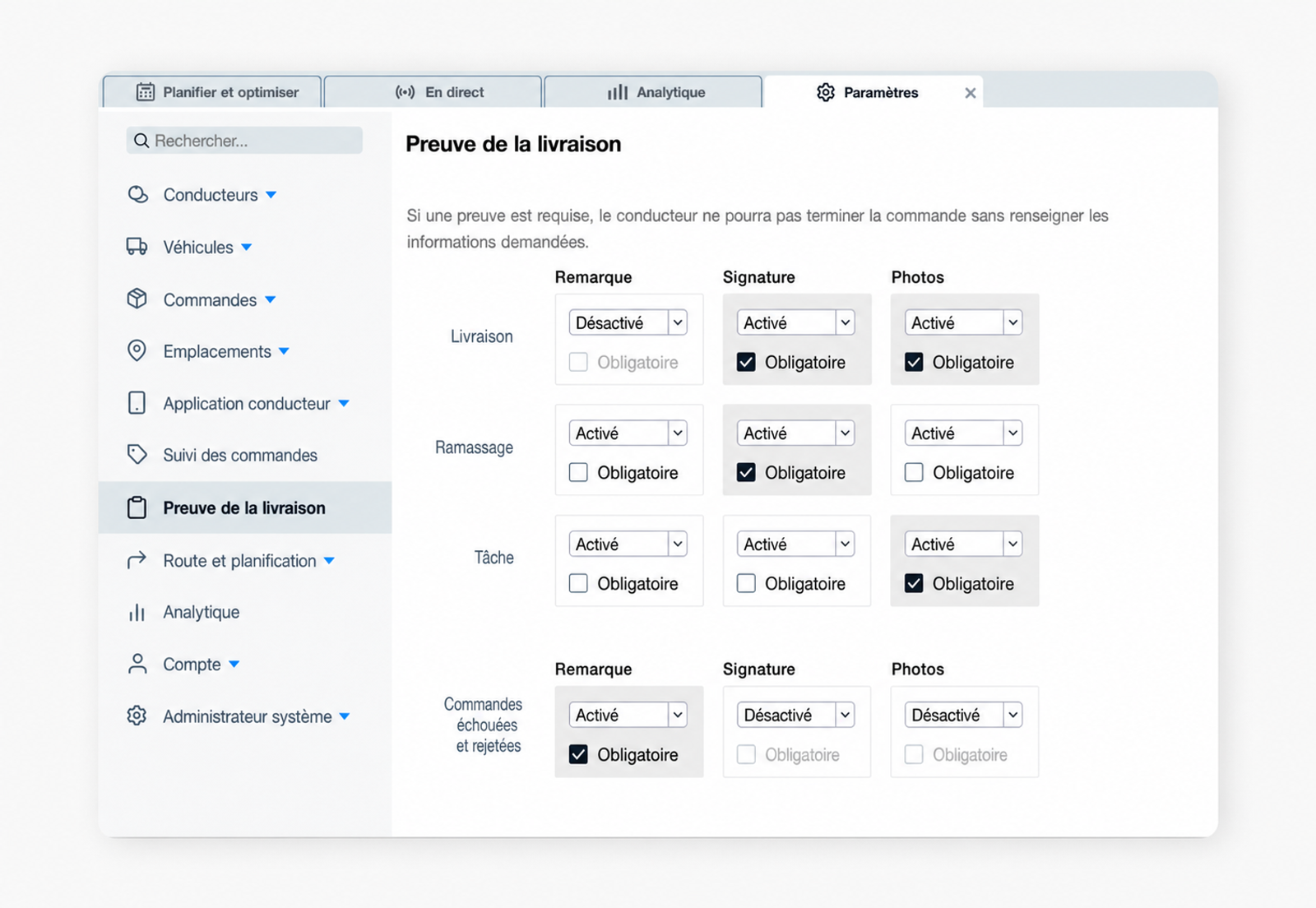Open Tâche Signature status dropdown
Image resolution: width=1316 pixels, height=908 pixels.
point(795,544)
